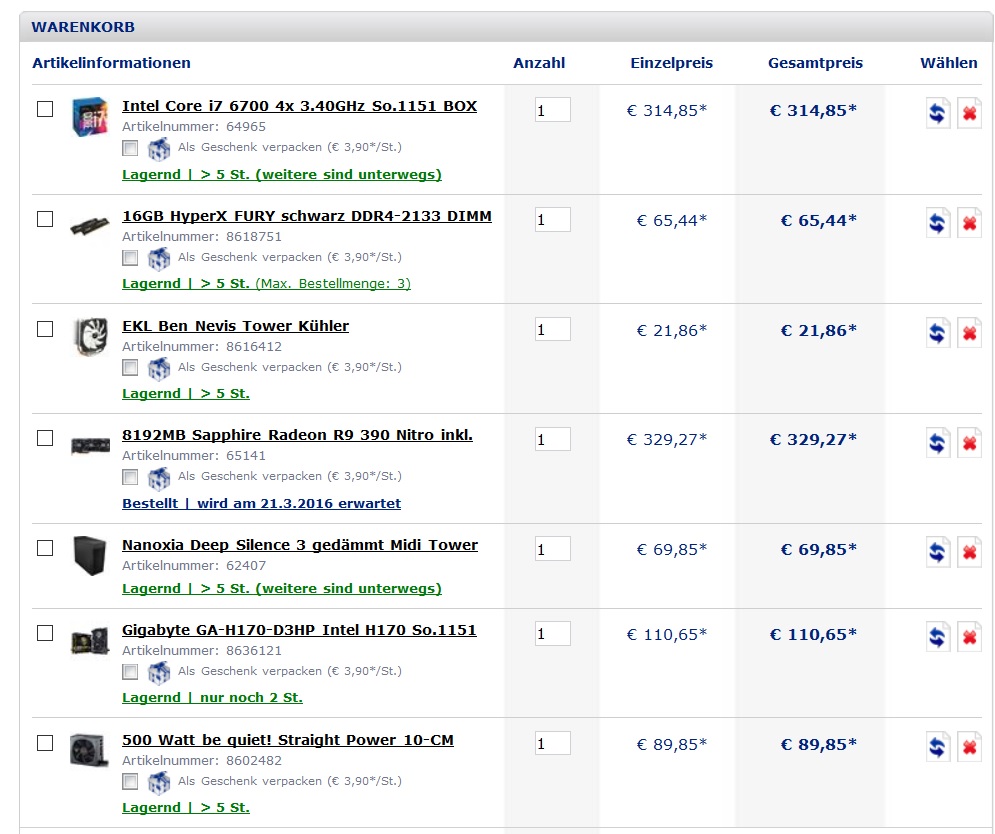This screenshot has width=995, height=834.
Task: Open 16GB HyperX FURY schwarz DDR4-2133 link
Action: [x=307, y=216]
